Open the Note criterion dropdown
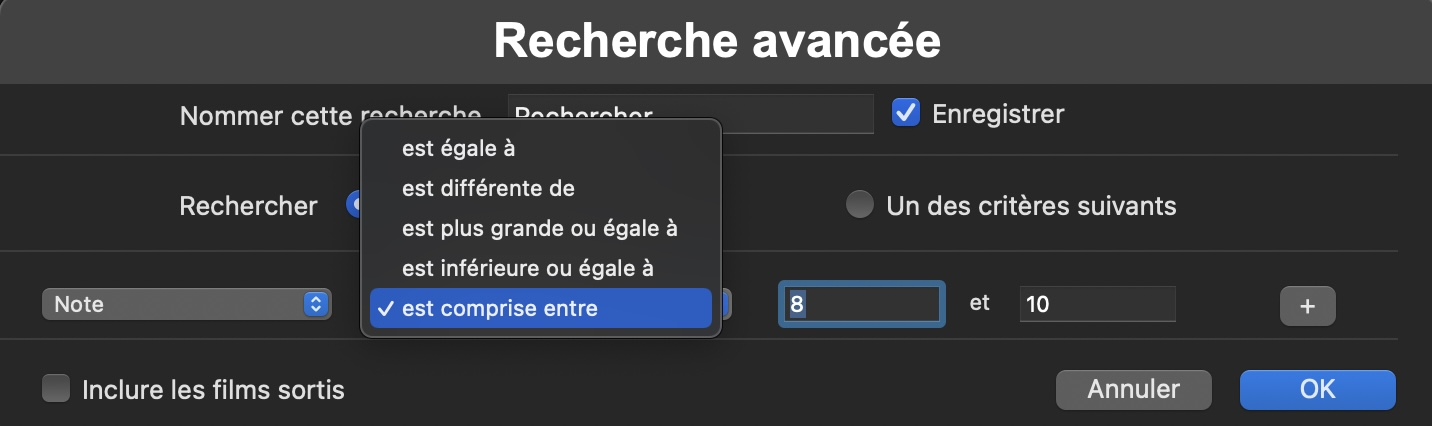The height and width of the screenshot is (426, 1432). tap(186, 304)
